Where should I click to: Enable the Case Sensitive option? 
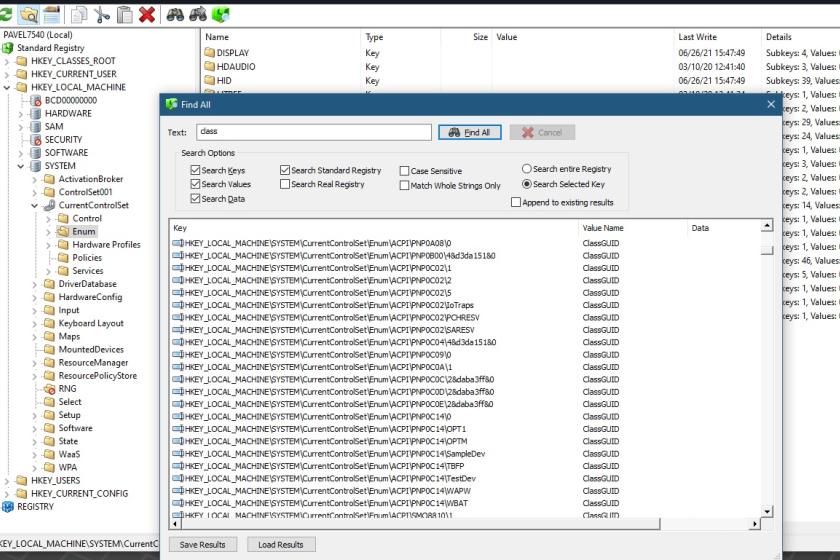click(404, 171)
